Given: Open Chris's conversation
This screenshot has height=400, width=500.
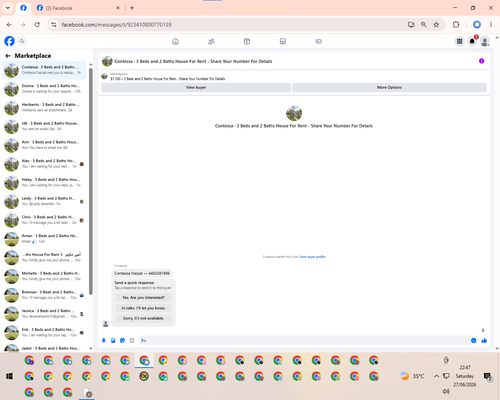Looking at the screenshot, I should [44, 220].
